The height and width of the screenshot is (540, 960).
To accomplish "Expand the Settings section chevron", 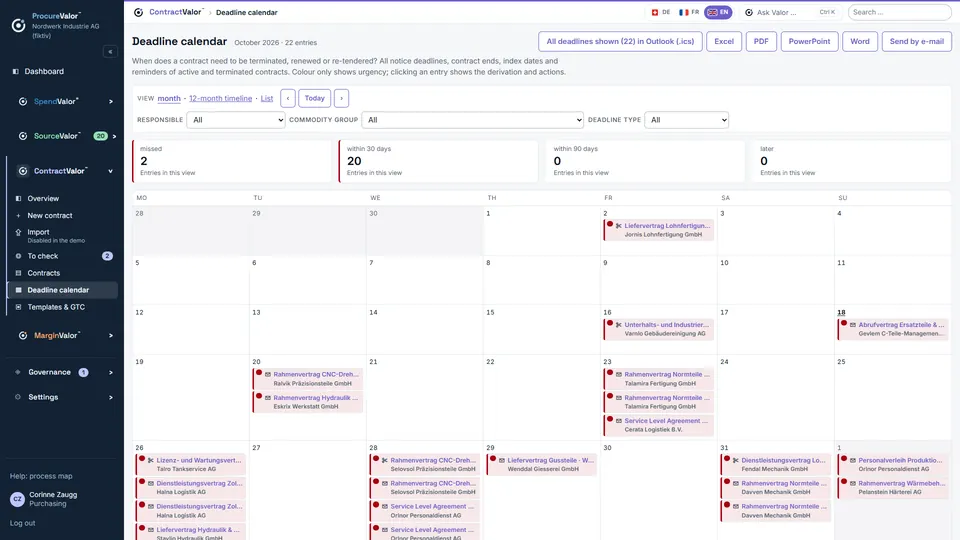I will coord(111,397).
